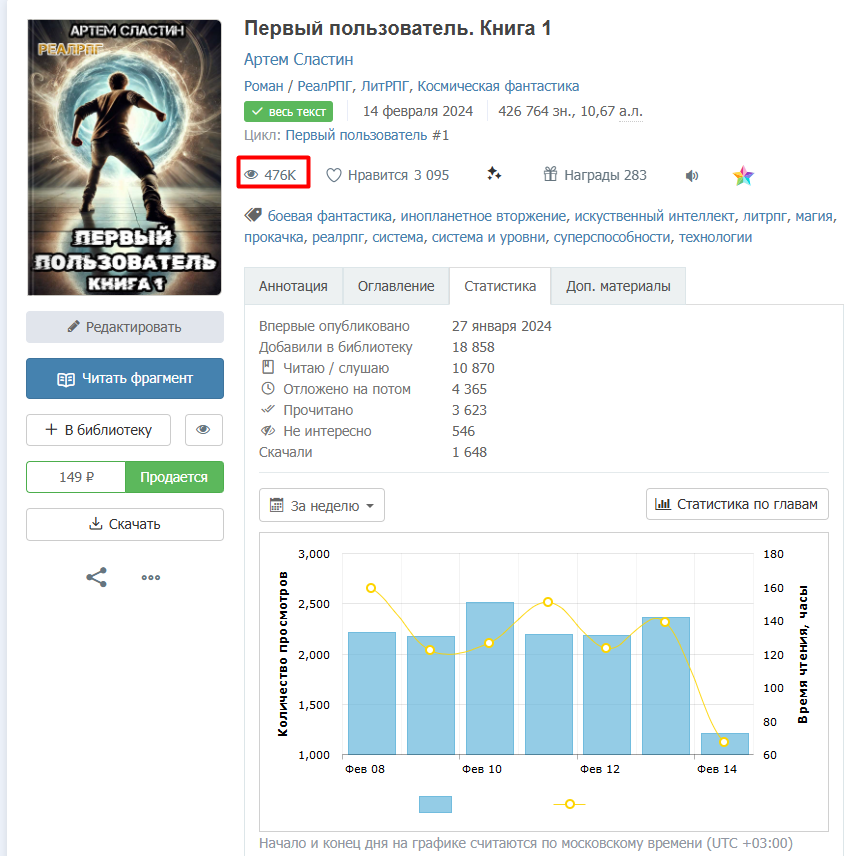Click the speaker audio icon
Screen dimensions: 845x856
[x=692, y=175]
